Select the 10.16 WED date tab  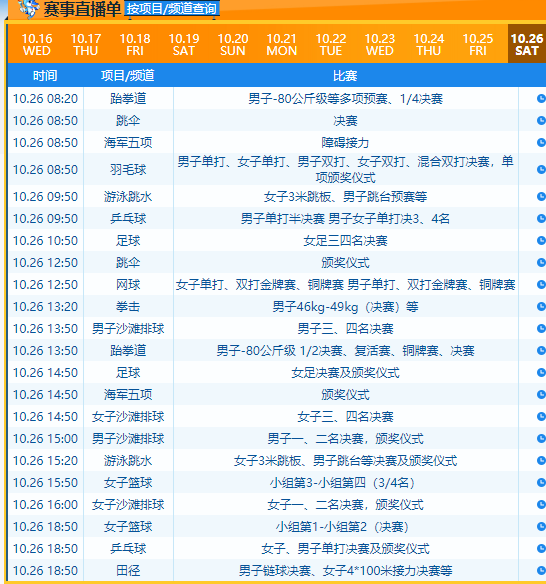coord(36,44)
